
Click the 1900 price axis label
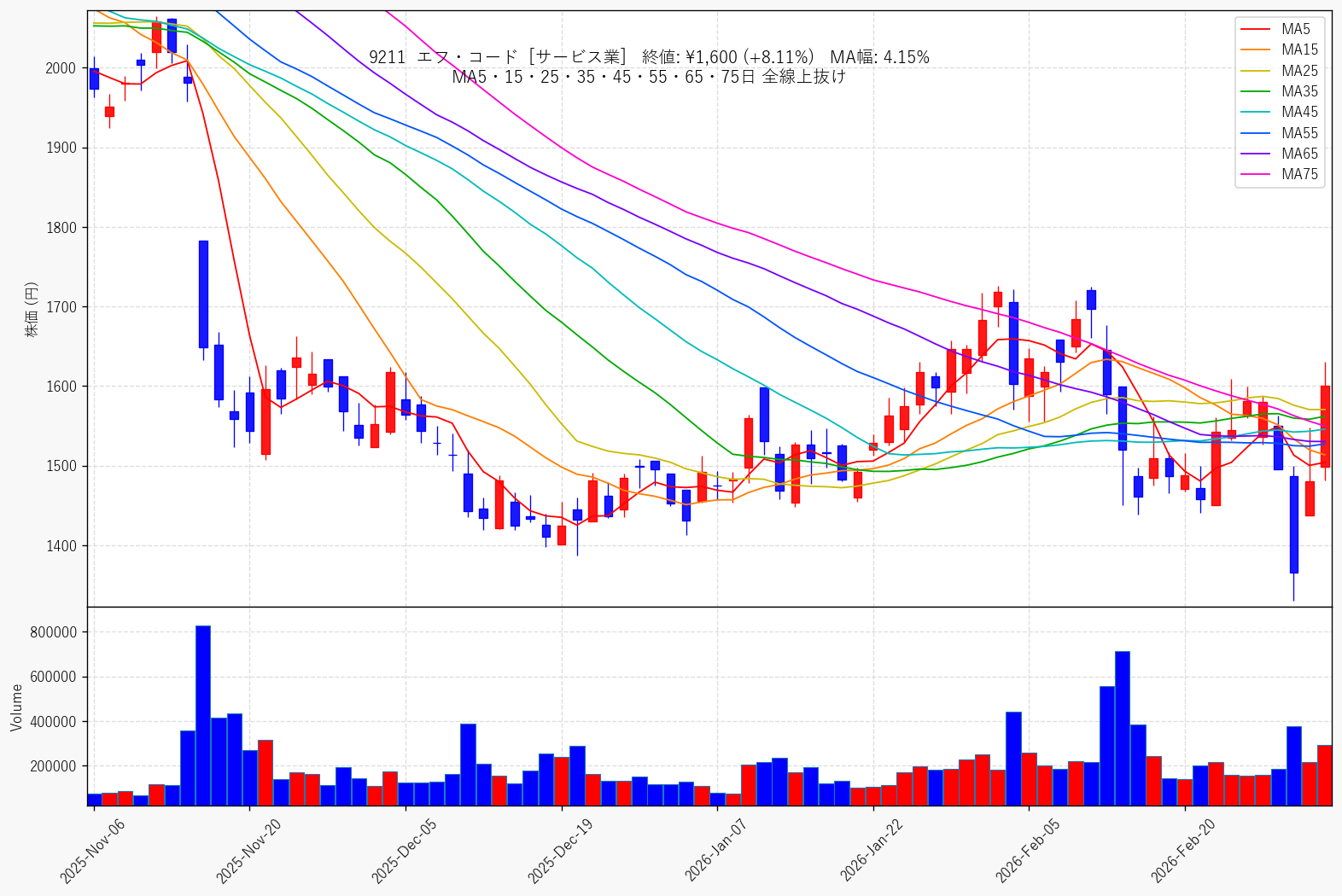(61, 148)
